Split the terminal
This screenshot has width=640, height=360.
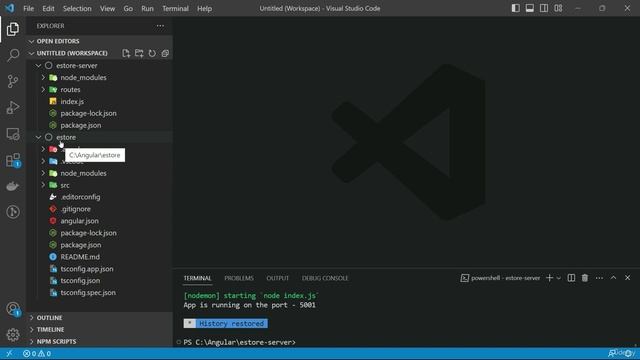pyautogui.click(x=571, y=278)
